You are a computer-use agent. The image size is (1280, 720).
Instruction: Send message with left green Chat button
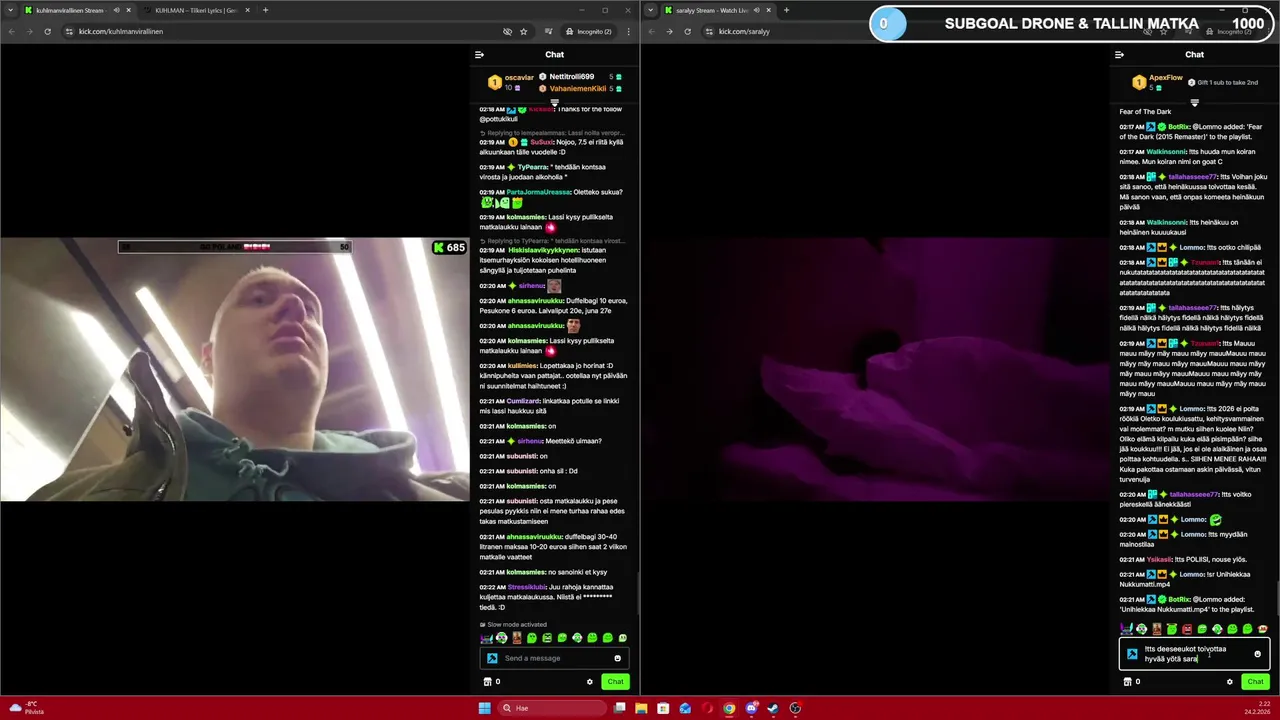point(615,682)
